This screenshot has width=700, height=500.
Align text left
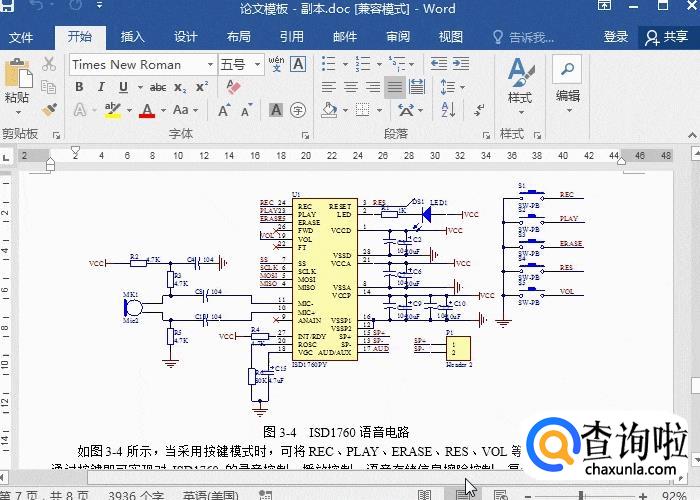point(329,87)
